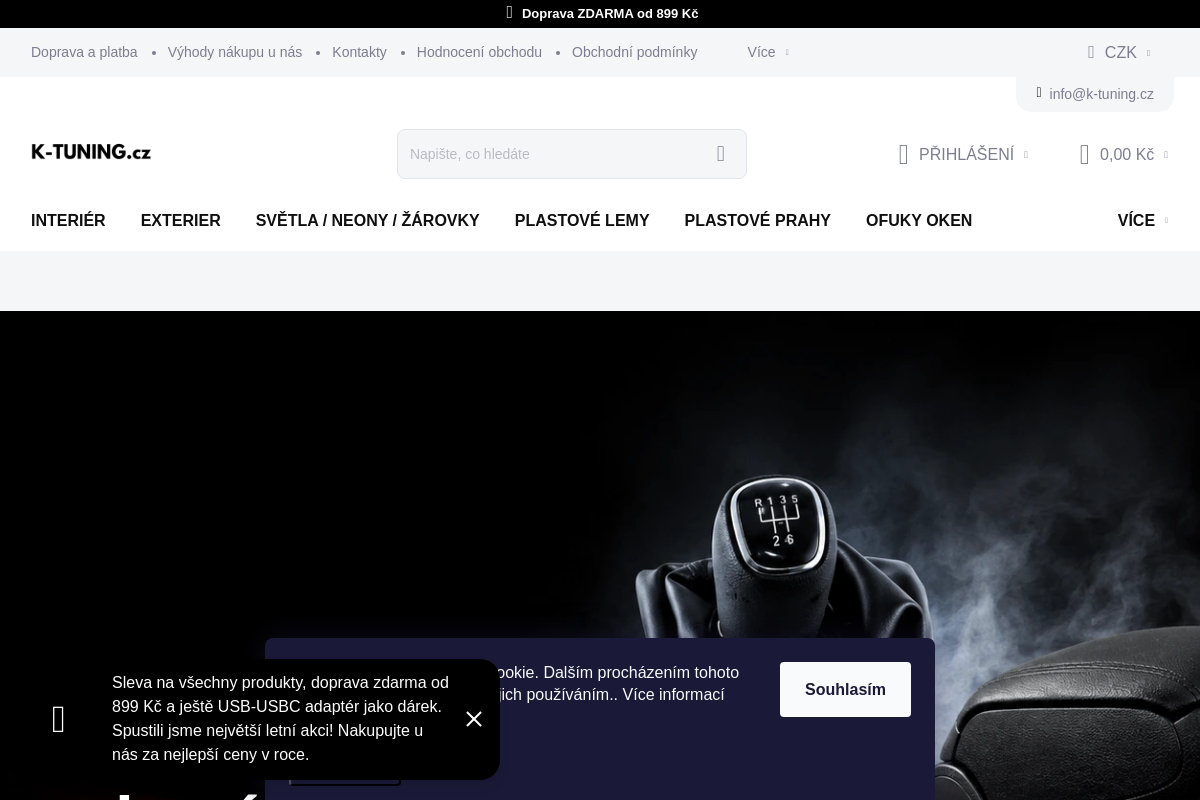Close the summer sale notification popup
This screenshot has width=1200, height=800.
pyautogui.click(x=474, y=719)
